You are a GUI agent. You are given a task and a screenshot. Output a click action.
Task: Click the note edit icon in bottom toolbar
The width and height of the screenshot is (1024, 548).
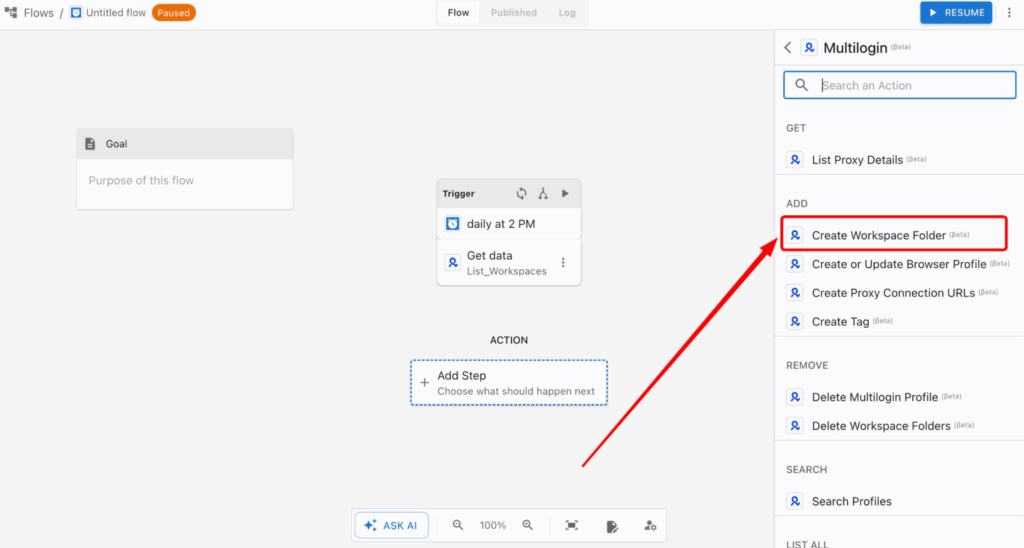click(612, 526)
